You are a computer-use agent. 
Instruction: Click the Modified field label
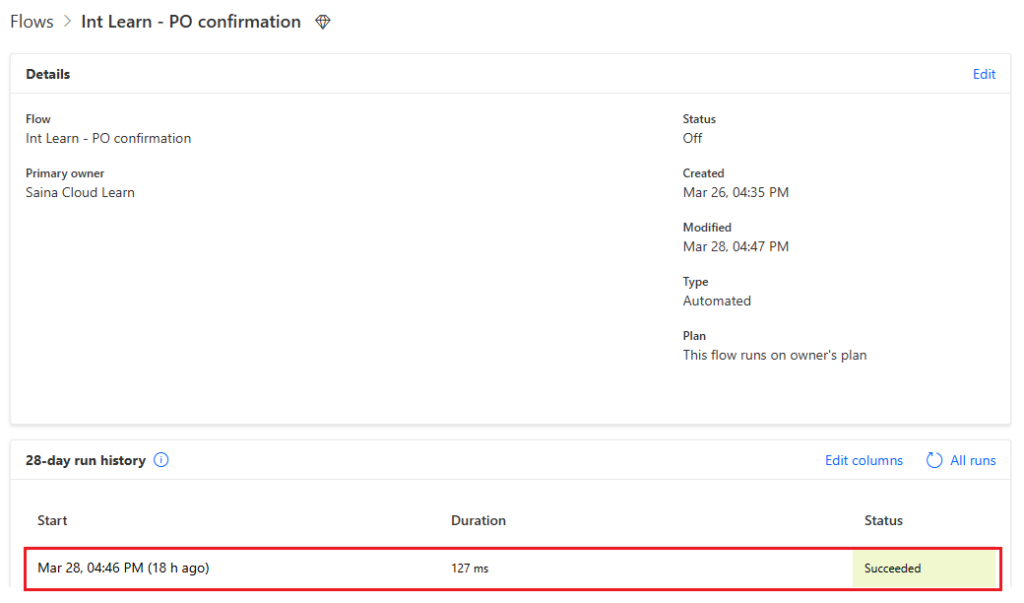707,227
